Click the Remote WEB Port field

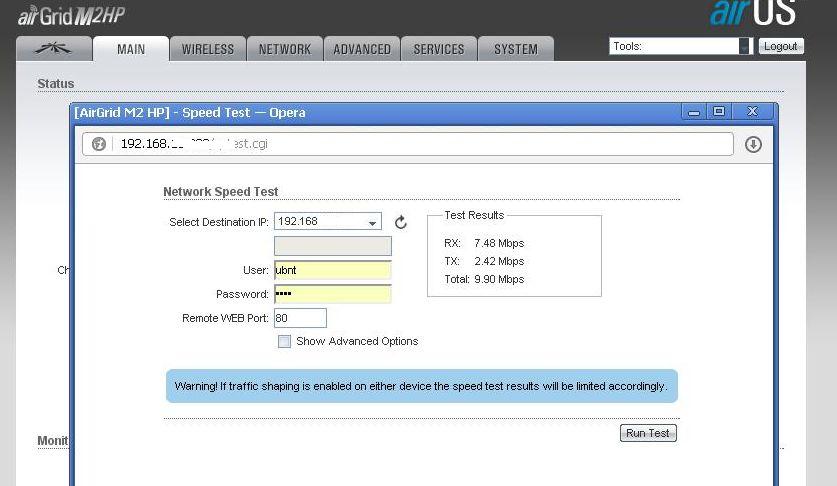click(300, 318)
